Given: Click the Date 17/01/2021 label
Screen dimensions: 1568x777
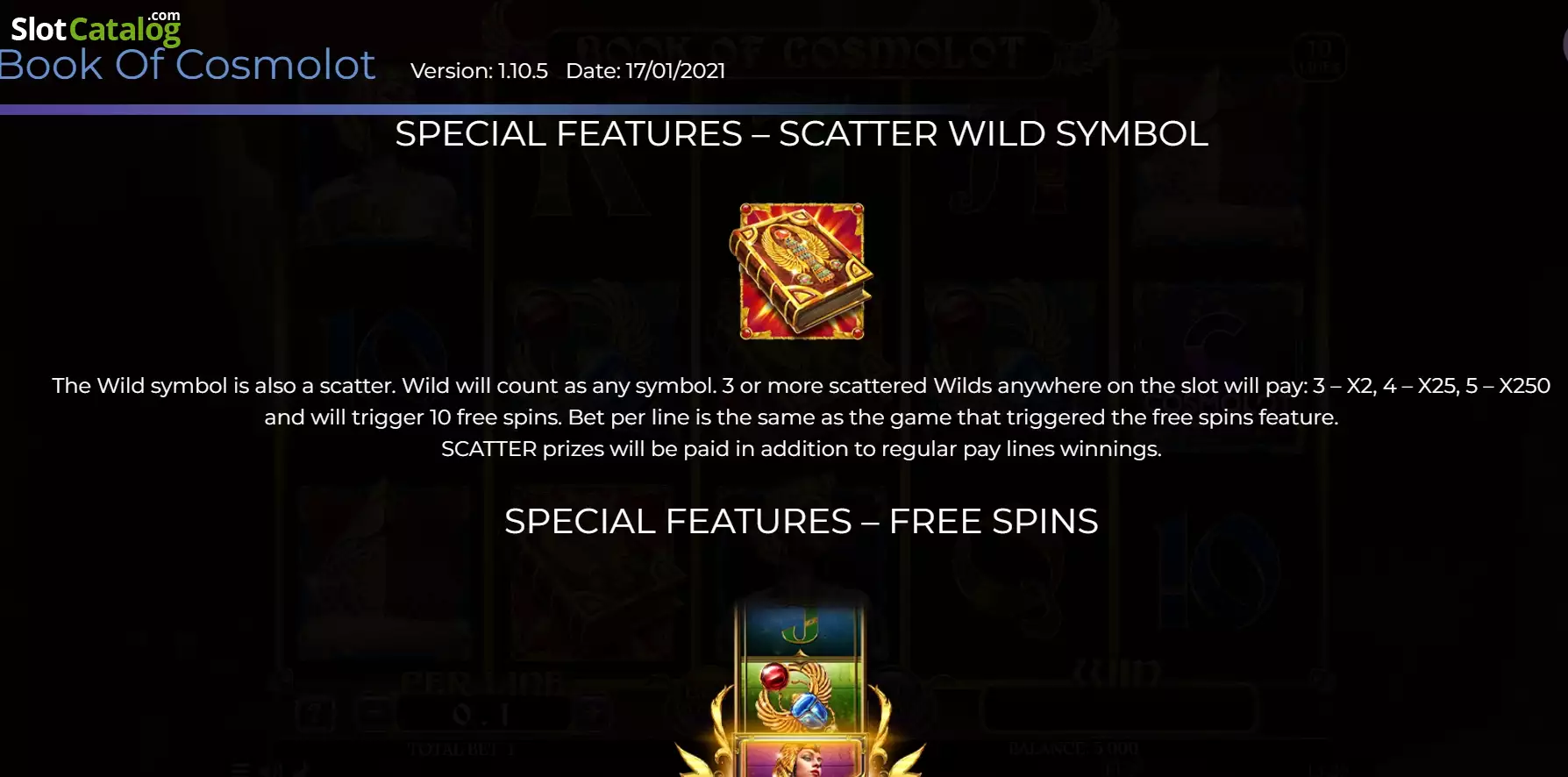Looking at the screenshot, I should (645, 71).
